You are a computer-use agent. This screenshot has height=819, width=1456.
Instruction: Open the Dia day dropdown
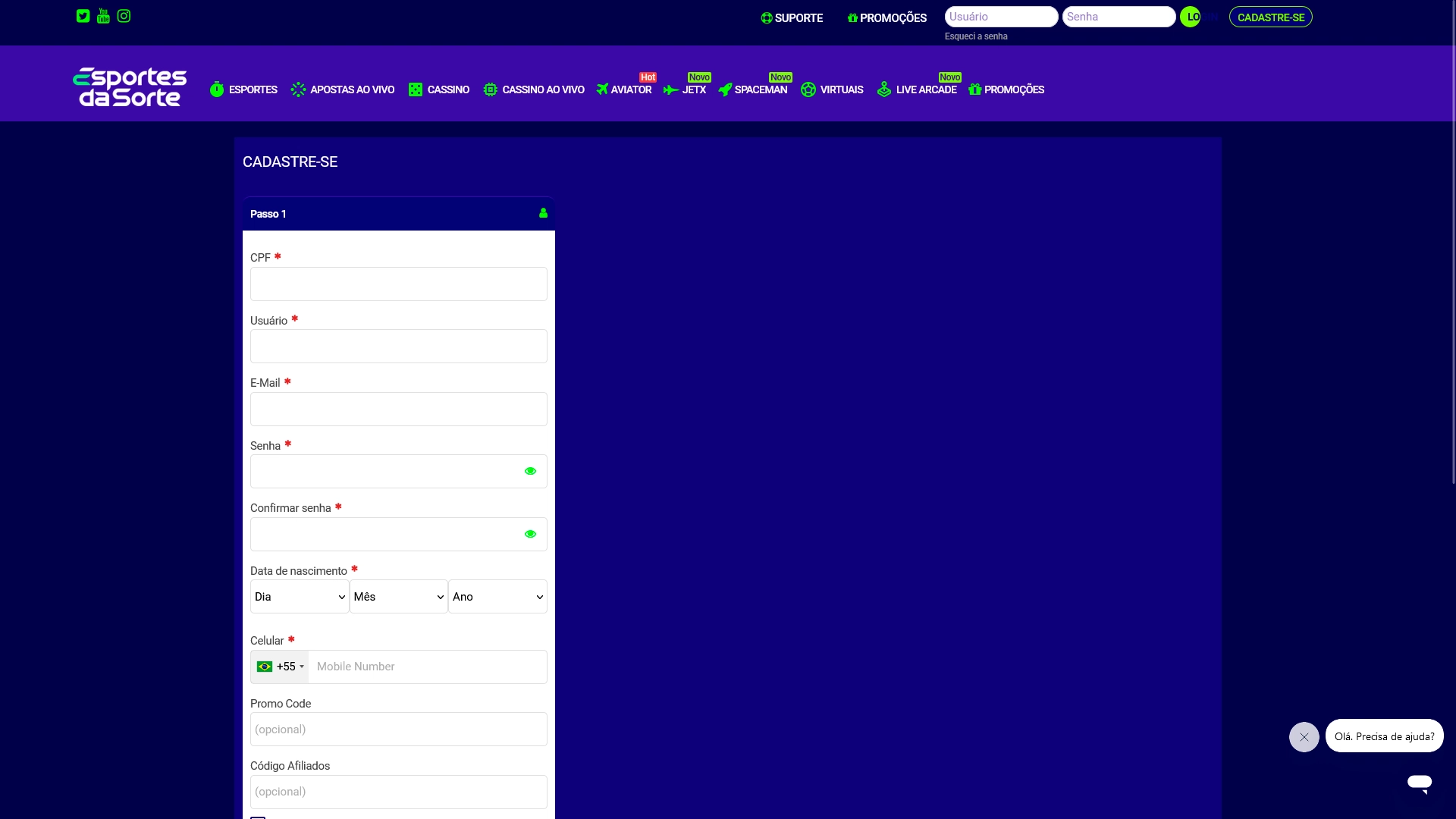(x=300, y=597)
